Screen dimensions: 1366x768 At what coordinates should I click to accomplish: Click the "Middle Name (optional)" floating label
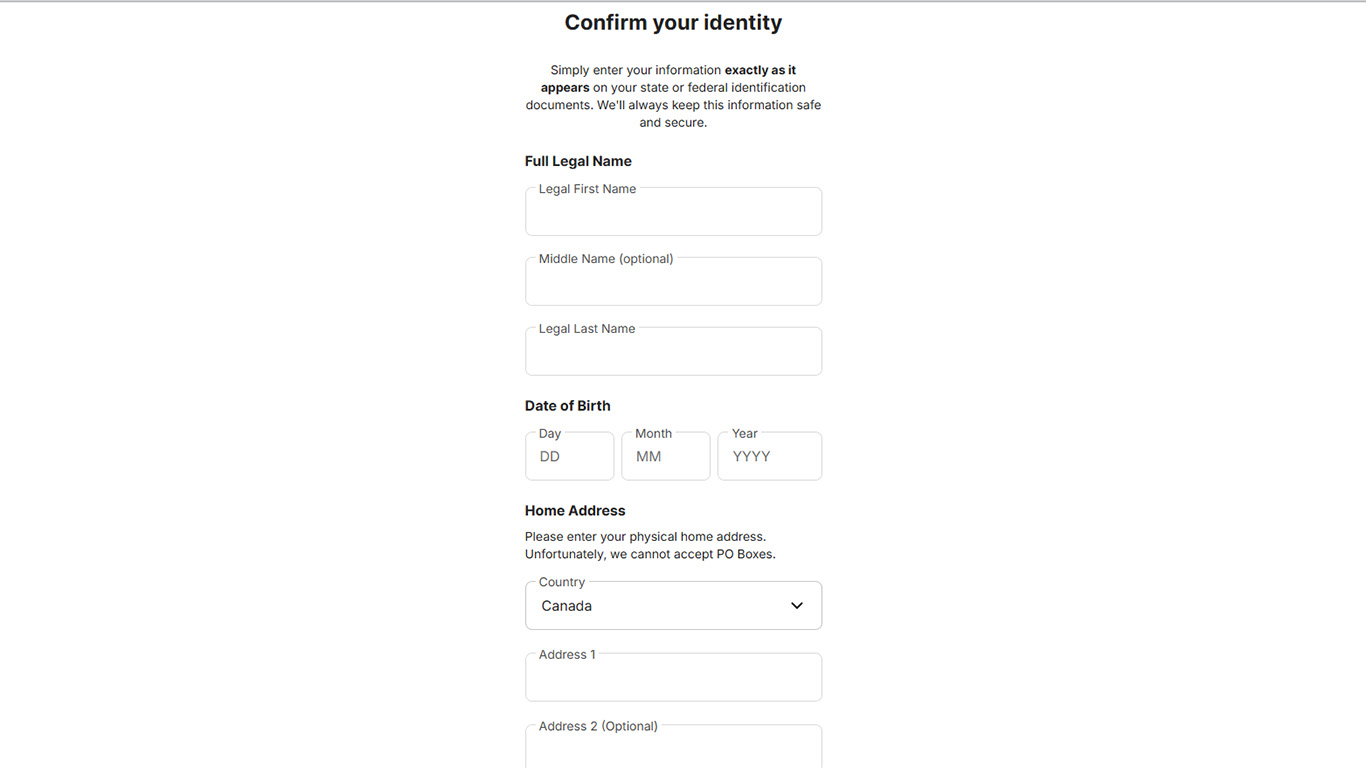point(606,259)
